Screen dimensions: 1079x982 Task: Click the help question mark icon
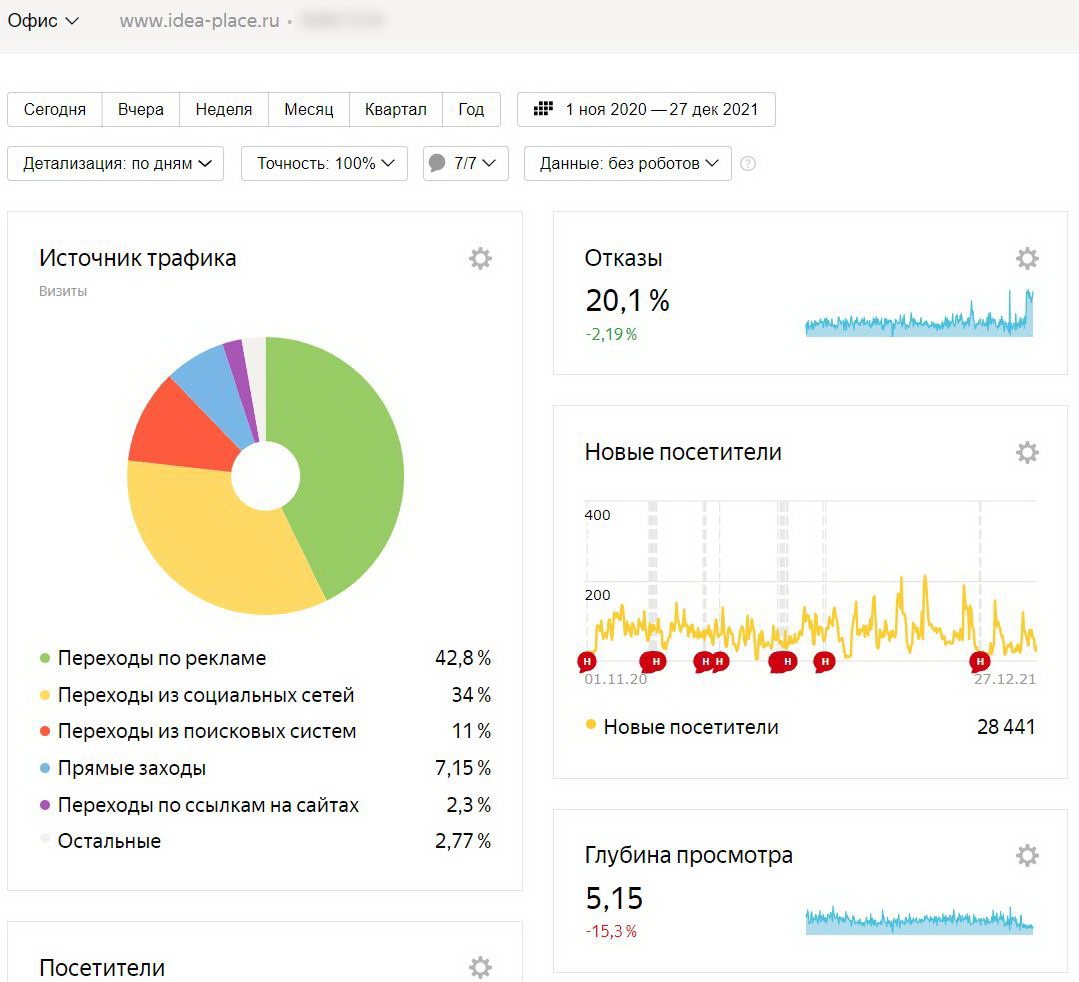tap(748, 164)
